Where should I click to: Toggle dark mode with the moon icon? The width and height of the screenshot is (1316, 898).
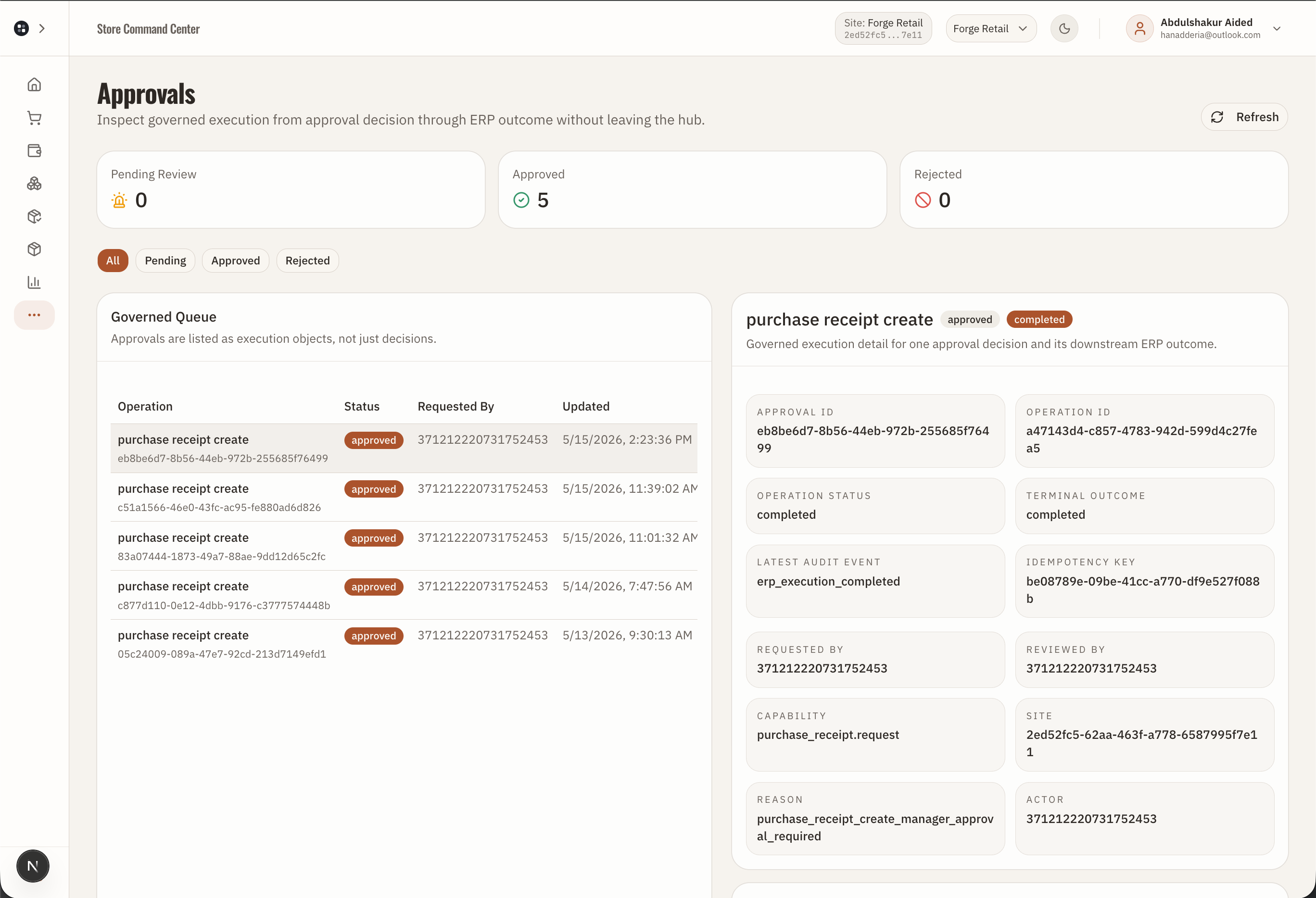[1064, 28]
